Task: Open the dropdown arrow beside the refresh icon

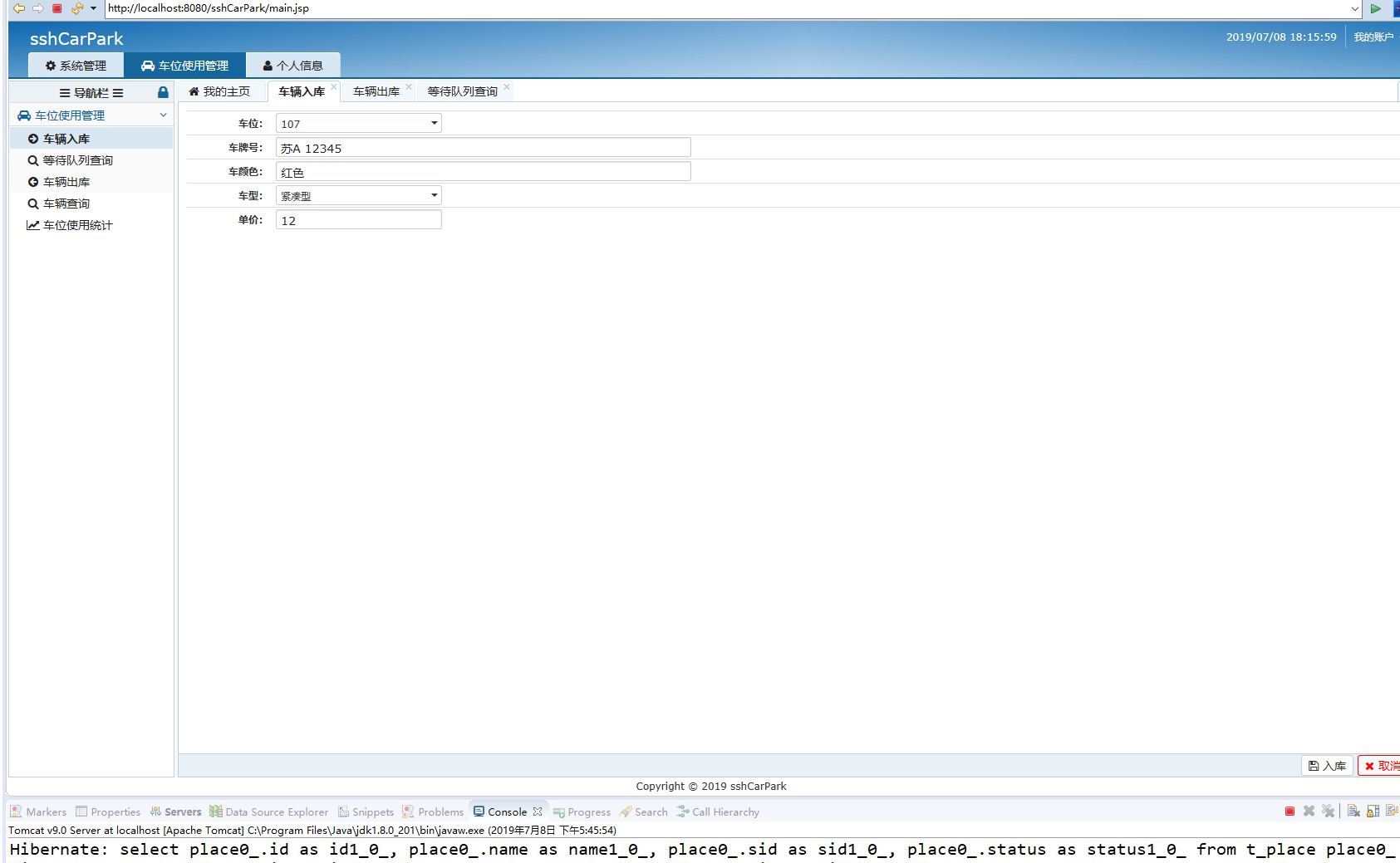Action: click(x=93, y=8)
